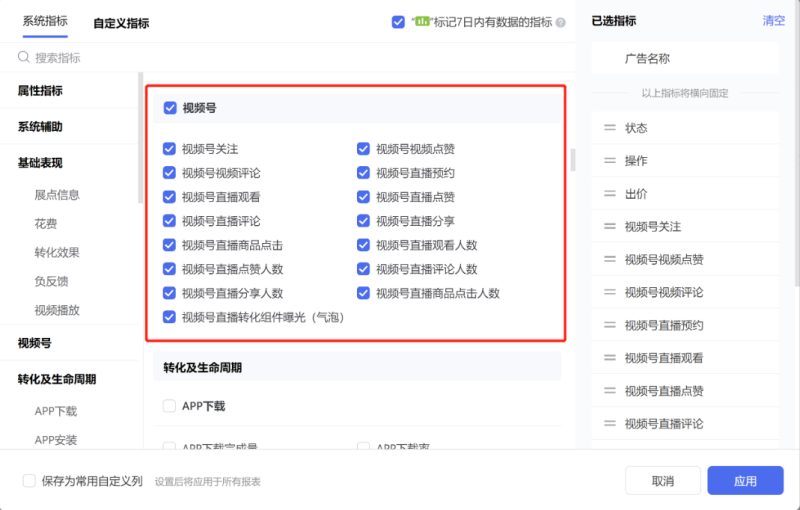Select 转化及生命周期 category in sidebar
This screenshot has width=800, height=510.
[57, 379]
